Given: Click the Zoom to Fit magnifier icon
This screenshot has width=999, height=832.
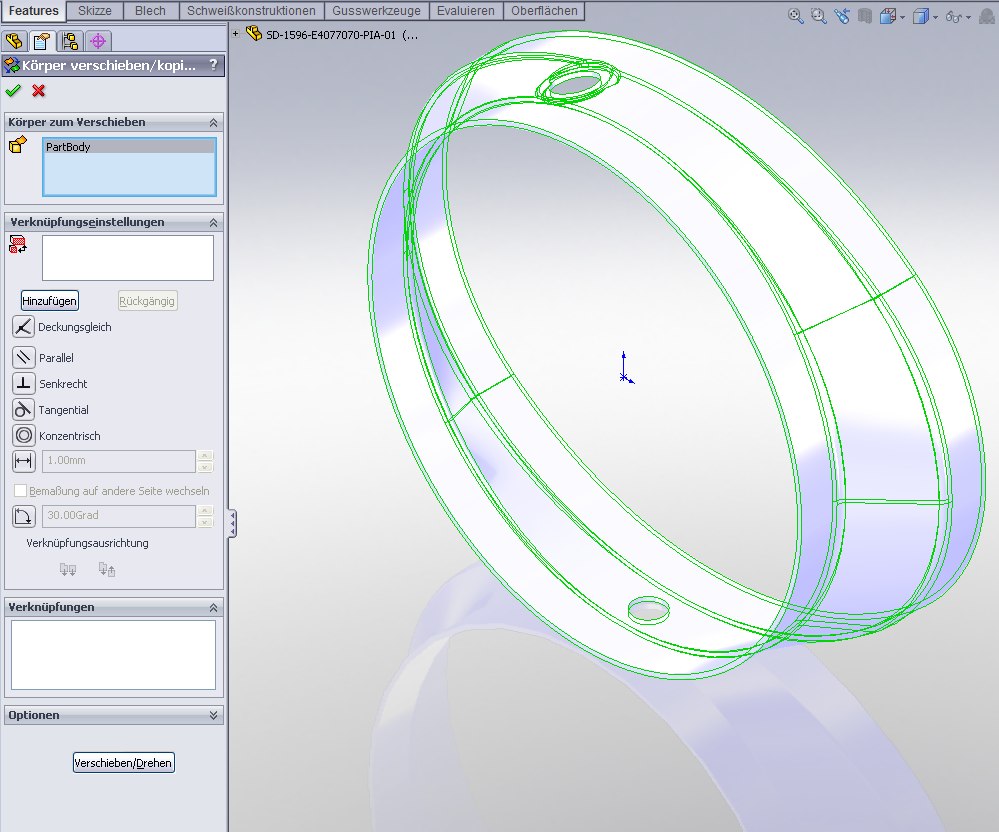Looking at the screenshot, I should pos(796,16).
